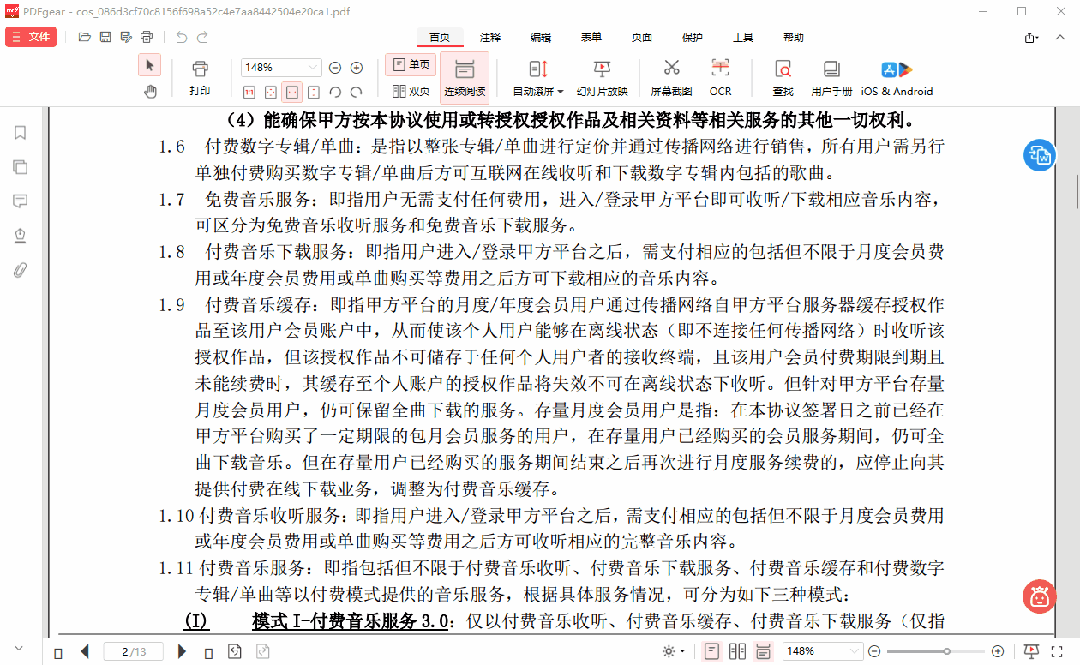Click the Save As icon in quick access bar
The height and width of the screenshot is (665, 1080).
[x=126, y=37]
